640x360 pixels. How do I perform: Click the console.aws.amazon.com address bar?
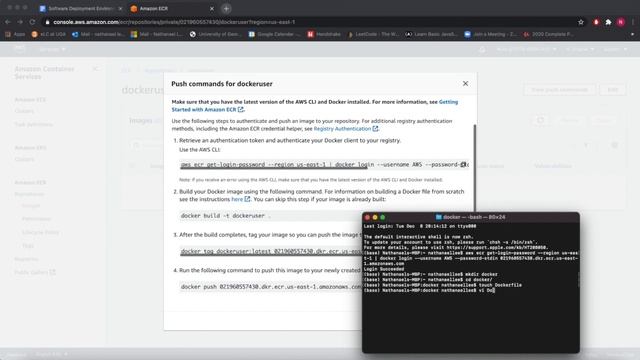tap(310, 22)
